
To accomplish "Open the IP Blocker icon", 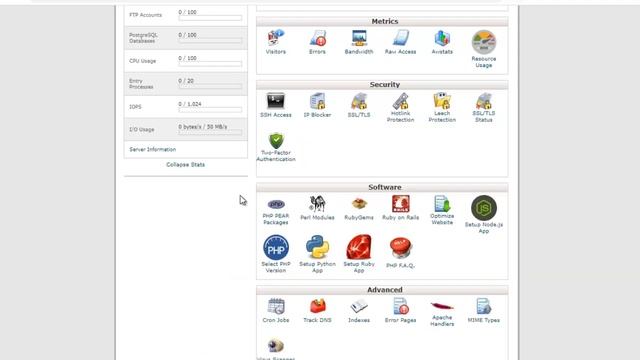I will click(x=318, y=101).
